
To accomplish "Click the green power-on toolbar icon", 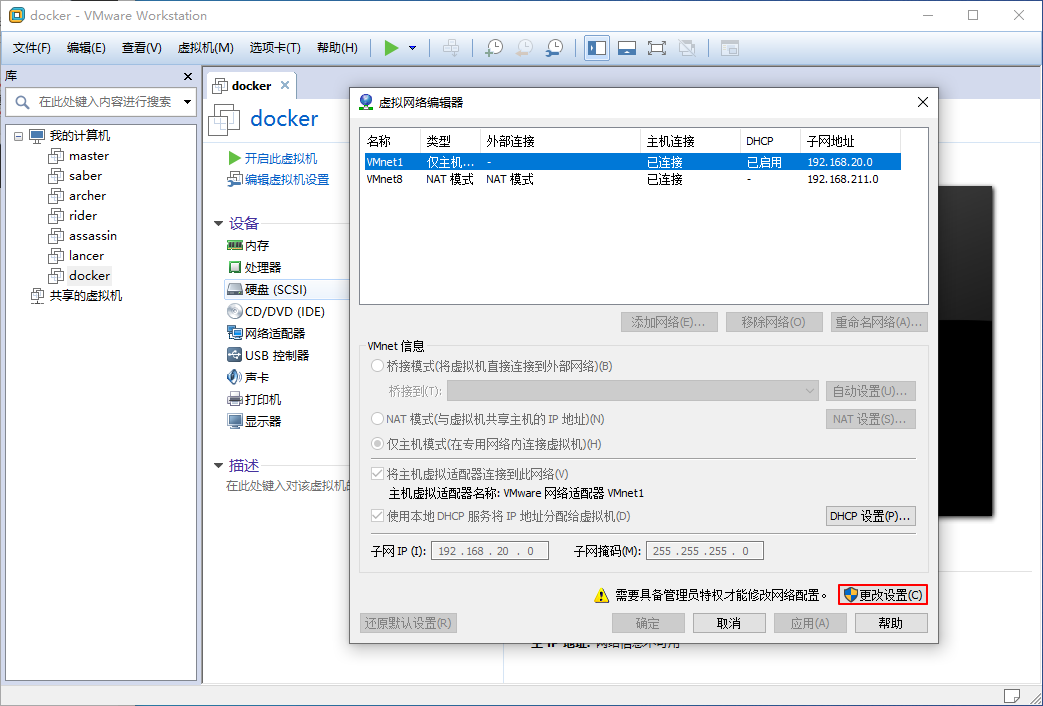I will point(393,47).
